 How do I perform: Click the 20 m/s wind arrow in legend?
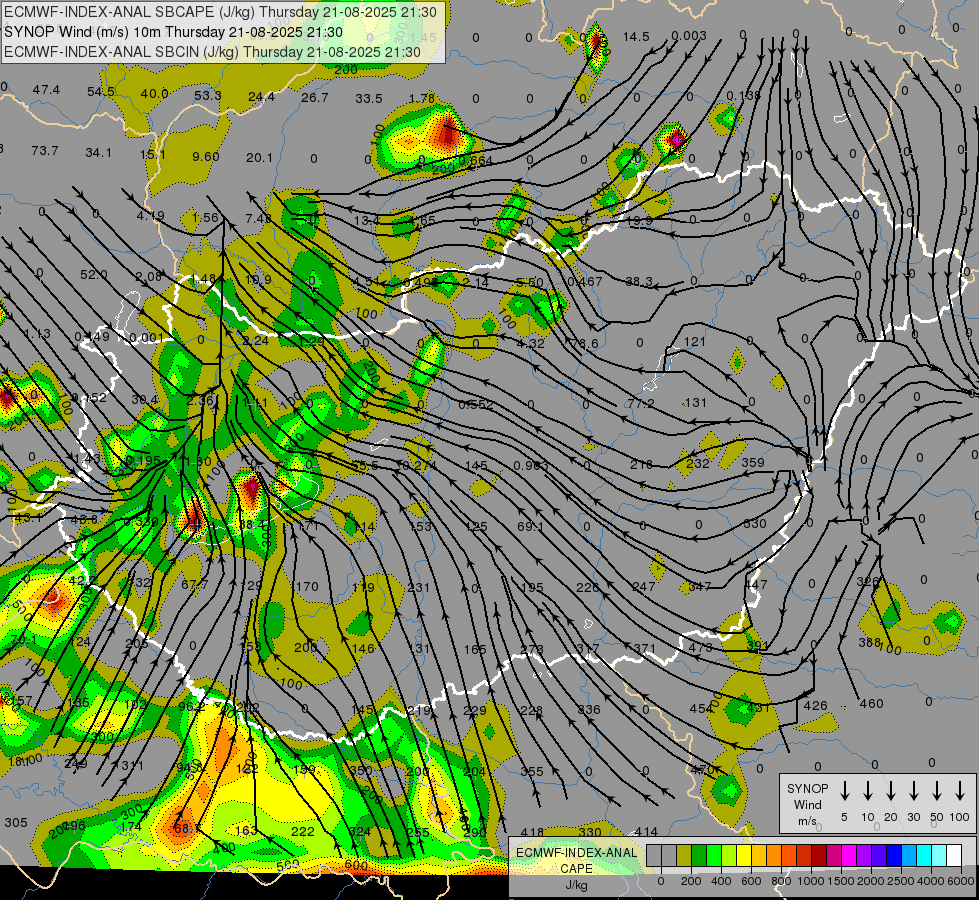pyautogui.click(x=890, y=791)
